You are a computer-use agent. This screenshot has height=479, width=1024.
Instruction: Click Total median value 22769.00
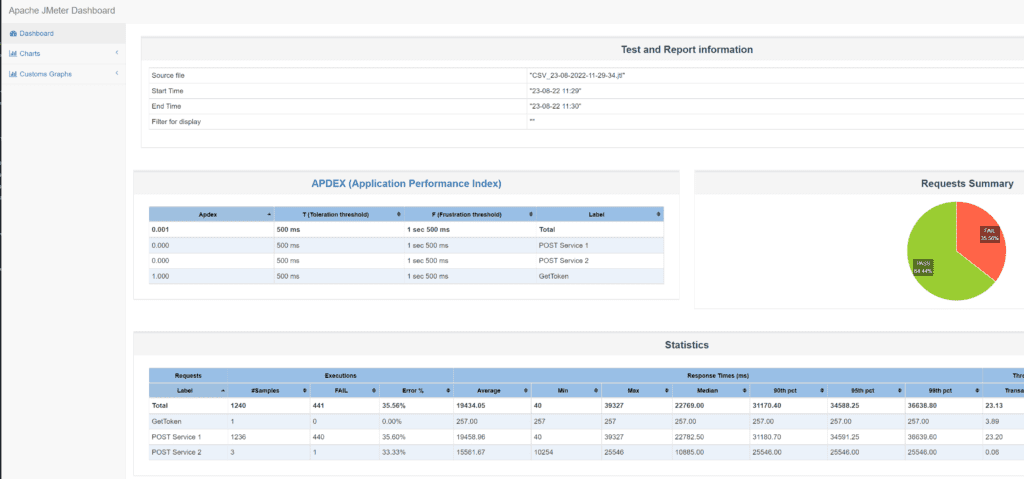coord(688,405)
